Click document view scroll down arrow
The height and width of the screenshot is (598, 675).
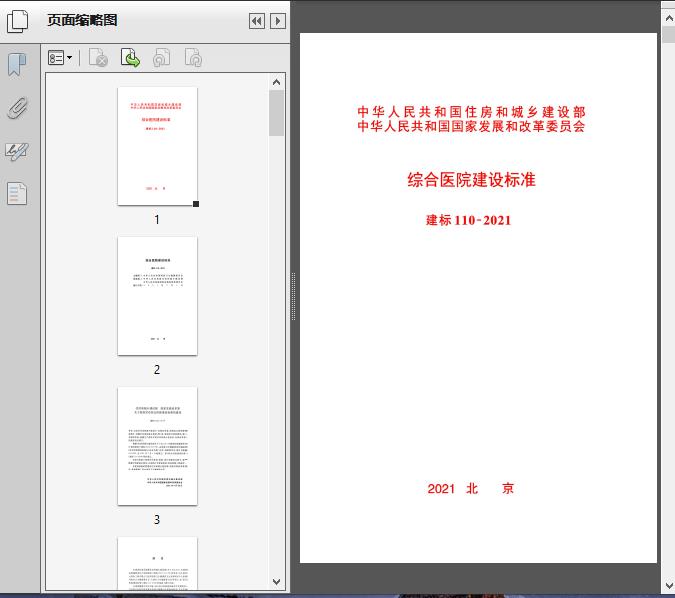click(x=669, y=586)
